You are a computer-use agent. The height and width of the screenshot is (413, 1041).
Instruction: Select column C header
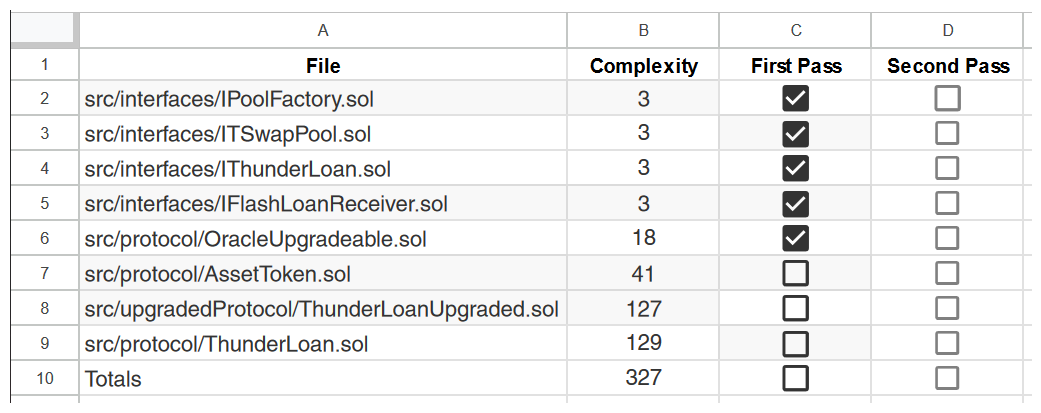[x=796, y=30]
